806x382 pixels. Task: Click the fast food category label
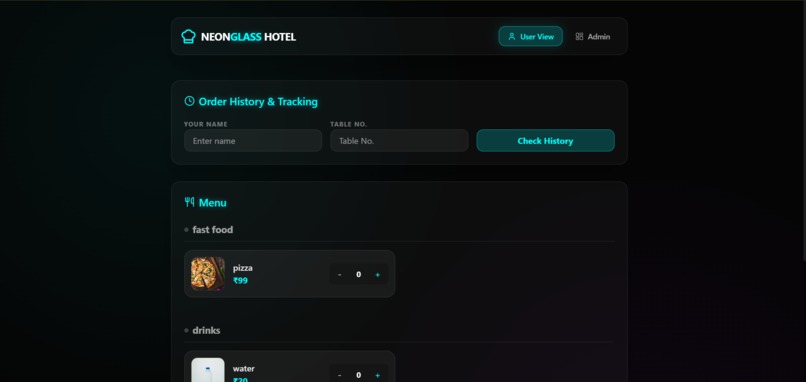point(212,230)
